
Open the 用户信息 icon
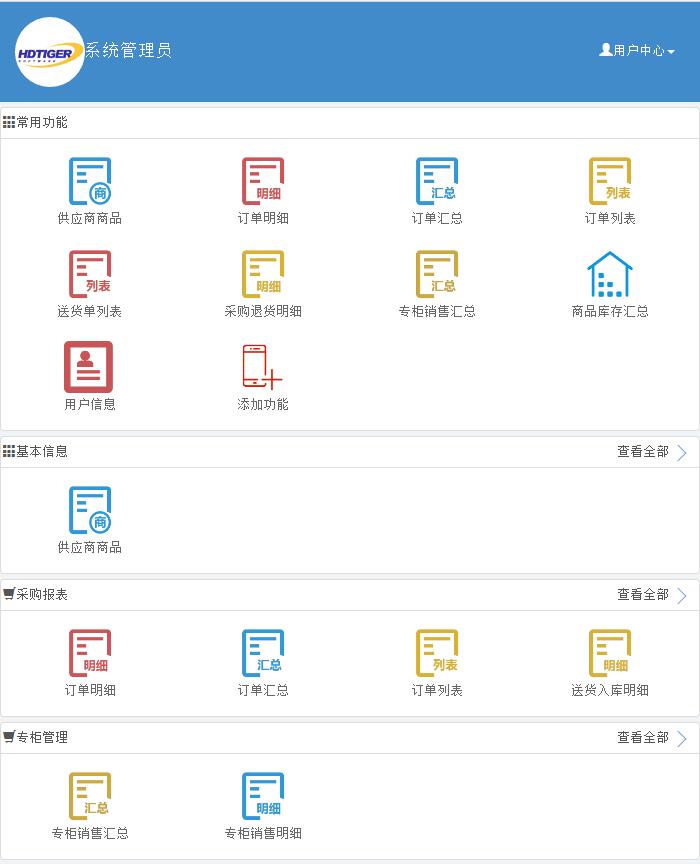click(x=90, y=367)
